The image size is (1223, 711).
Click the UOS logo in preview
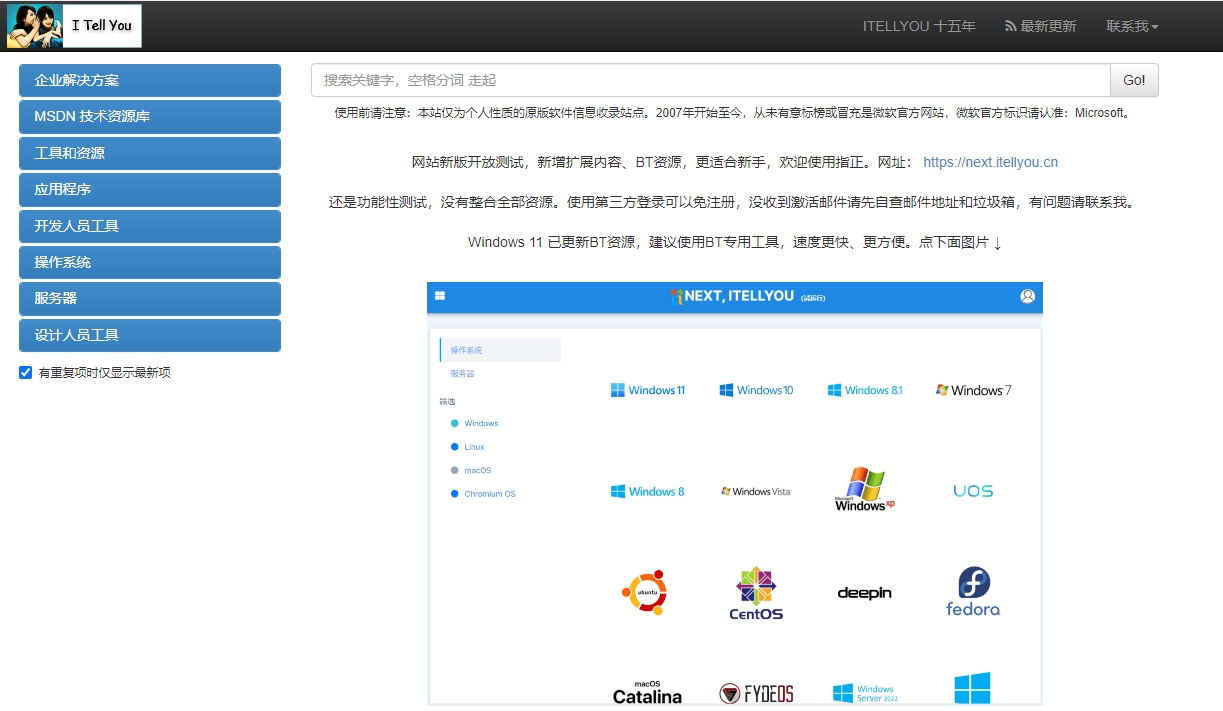(973, 491)
